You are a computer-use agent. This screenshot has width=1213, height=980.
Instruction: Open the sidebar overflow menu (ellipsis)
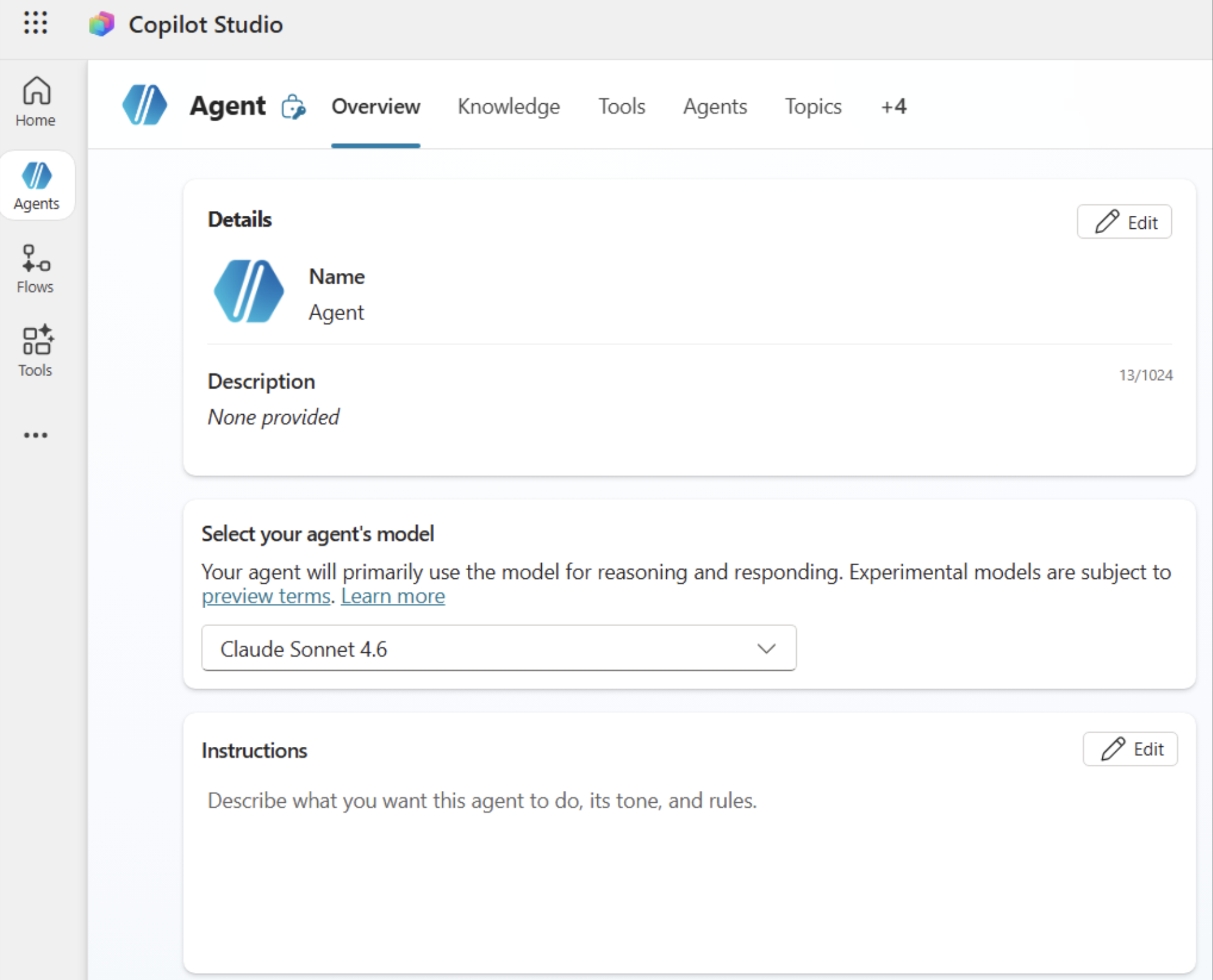(x=35, y=435)
